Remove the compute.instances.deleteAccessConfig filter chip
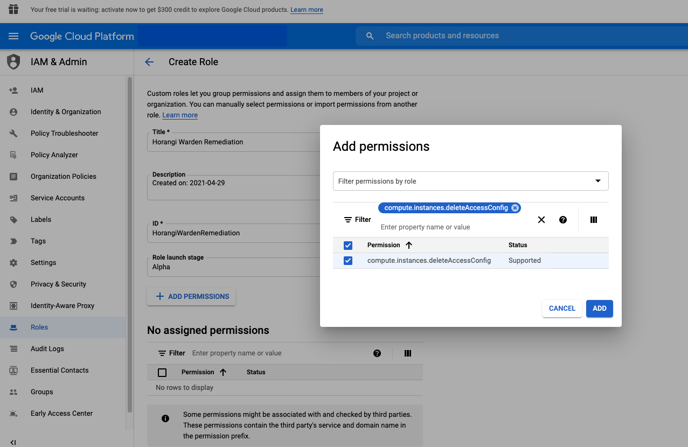 point(515,207)
